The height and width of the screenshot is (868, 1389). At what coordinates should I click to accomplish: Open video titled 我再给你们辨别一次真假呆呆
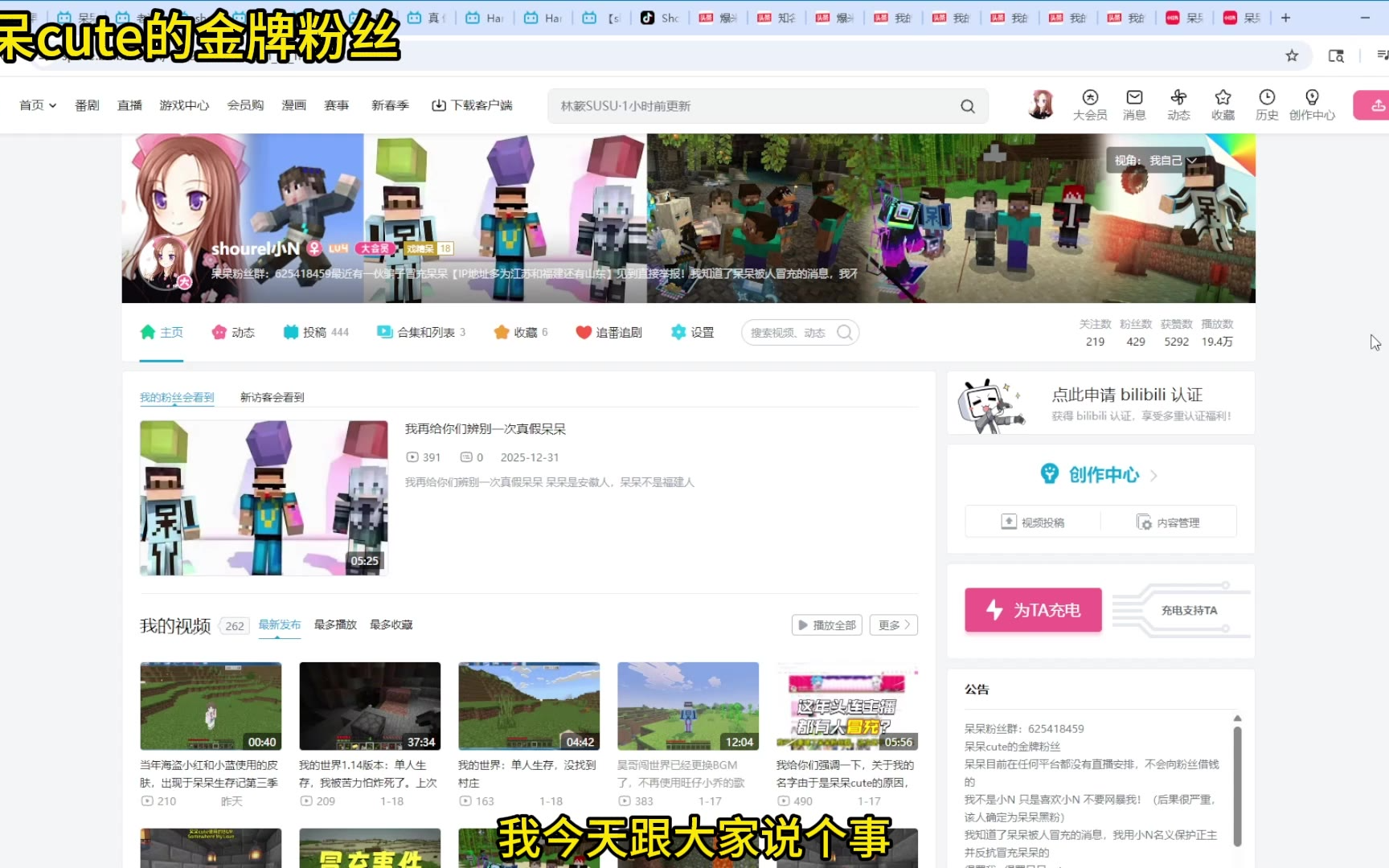point(486,429)
